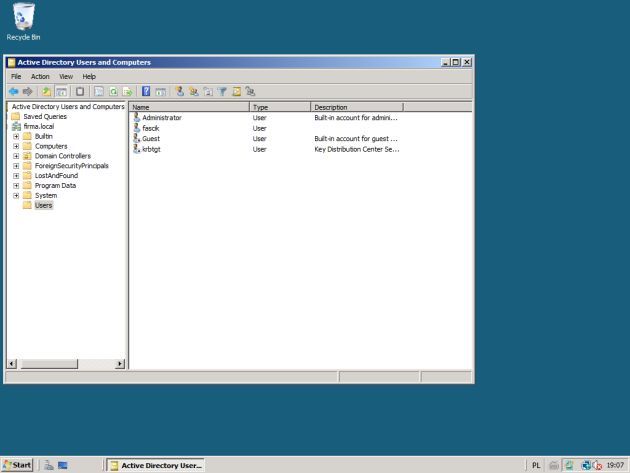Click the firma.local domain icon in the tree
The image size is (630, 473).
tap(16, 126)
